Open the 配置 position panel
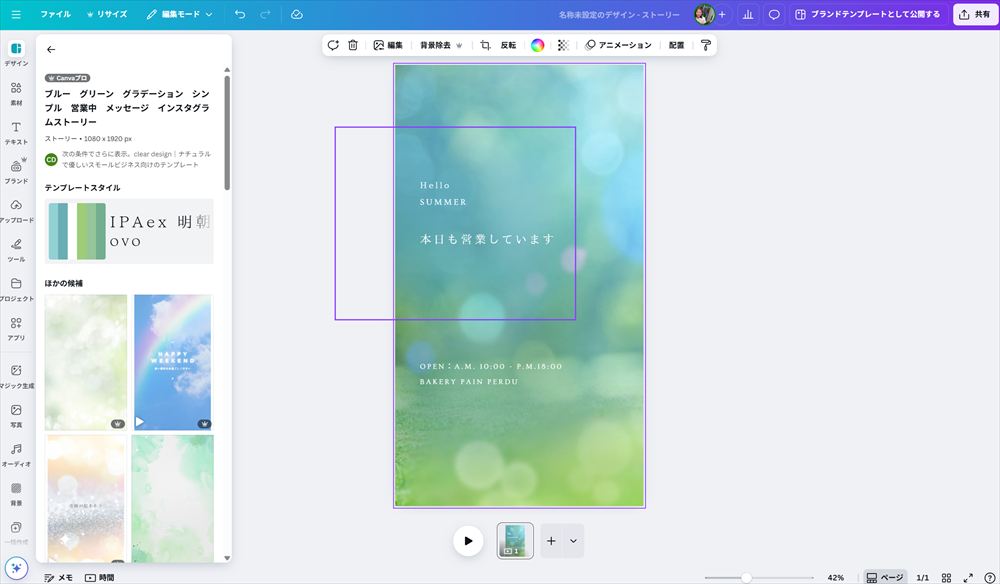The image size is (1000, 584). tap(677, 45)
